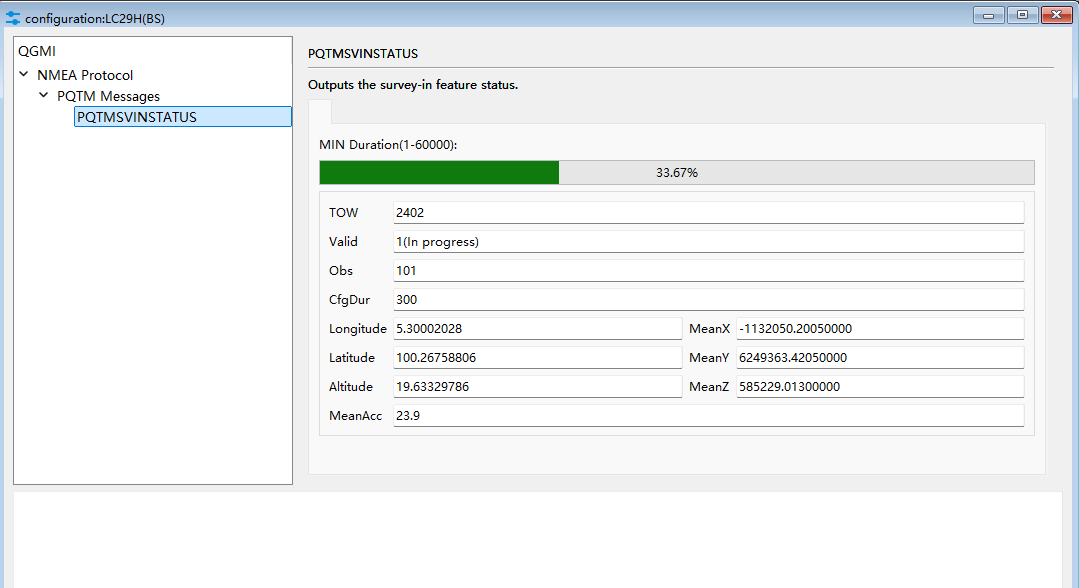Image resolution: width=1079 pixels, height=588 pixels.
Task: Select the MeanZ coordinate field
Action: coord(880,387)
